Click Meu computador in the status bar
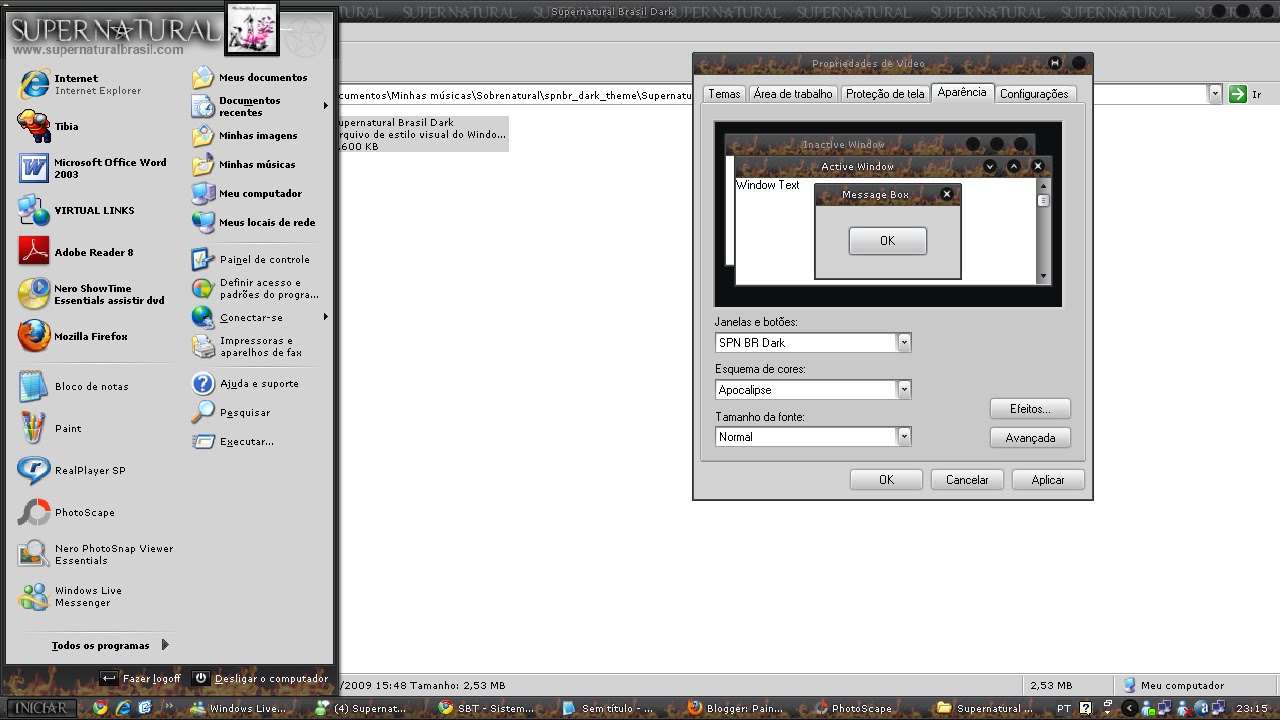The image size is (1280, 720). point(1174,685)
